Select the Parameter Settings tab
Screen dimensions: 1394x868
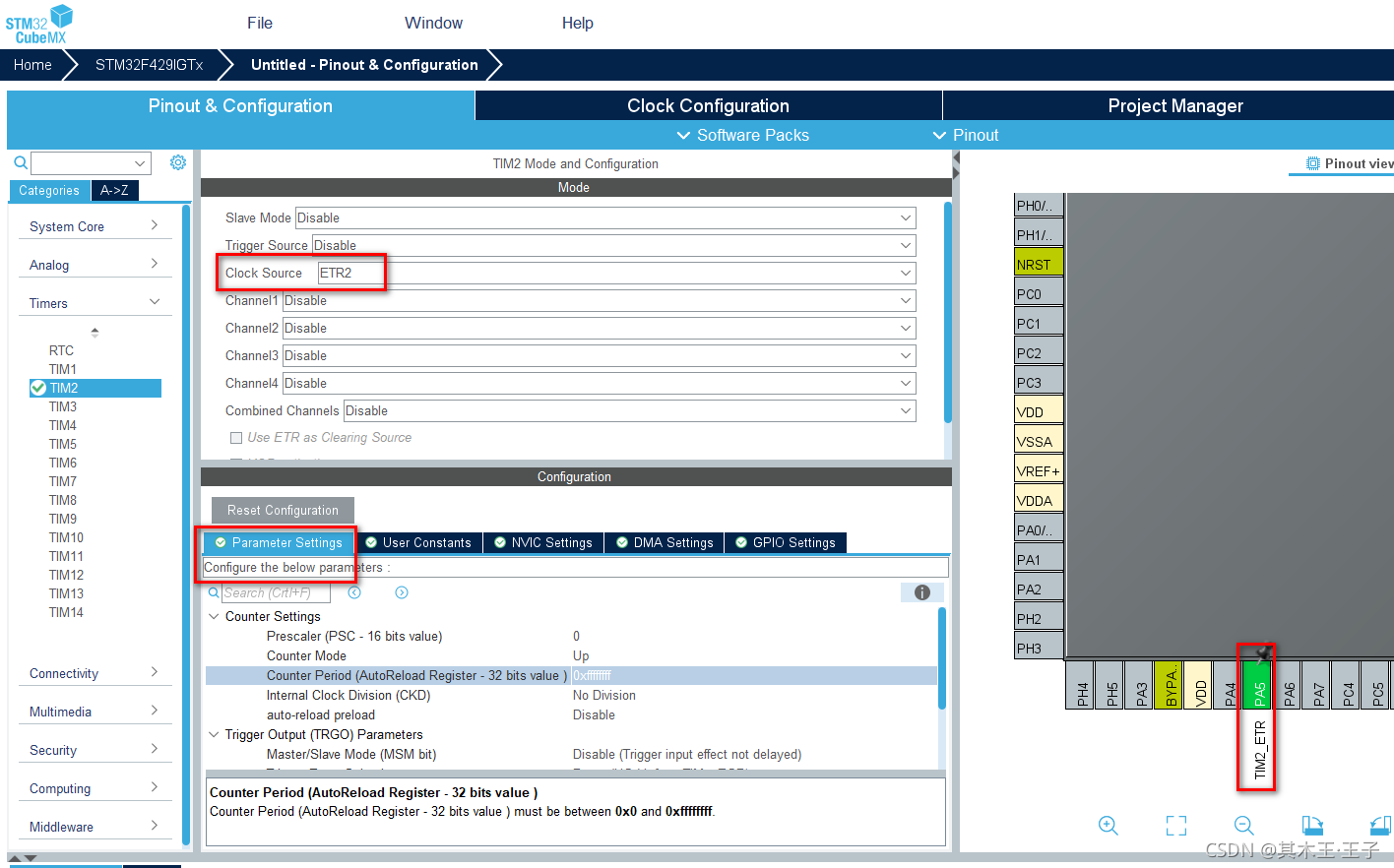point(279,542)
